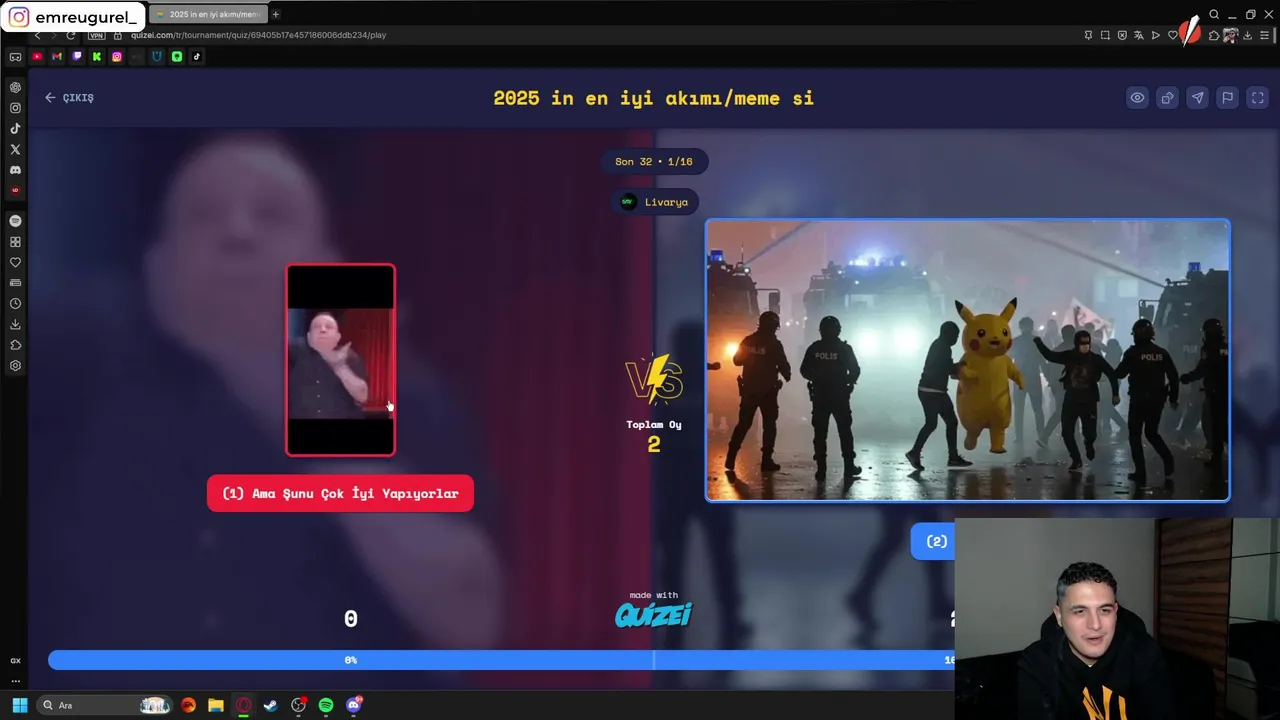1280x720 pixels.
Task: Open Downloads from the sidebar
Action: point(15,324)
